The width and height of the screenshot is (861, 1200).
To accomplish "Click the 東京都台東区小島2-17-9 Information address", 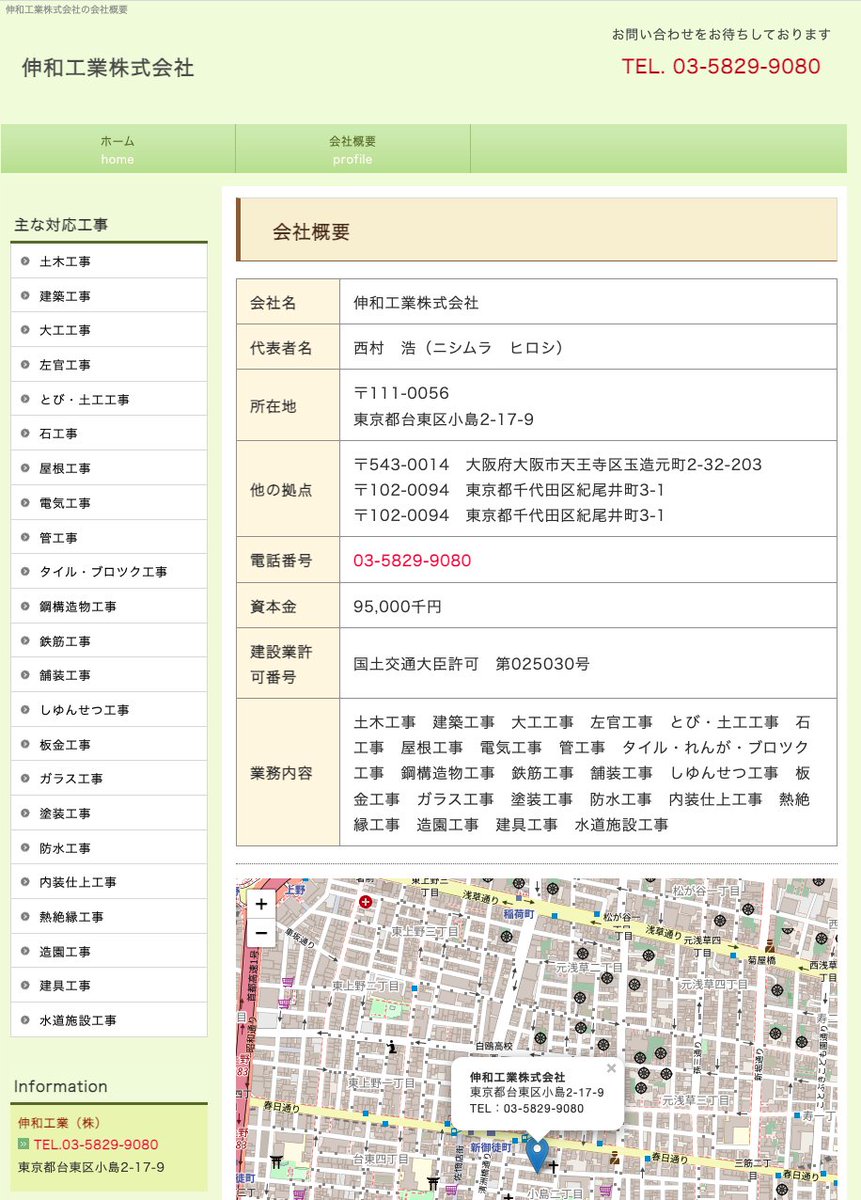I will tap(91, 1166).
